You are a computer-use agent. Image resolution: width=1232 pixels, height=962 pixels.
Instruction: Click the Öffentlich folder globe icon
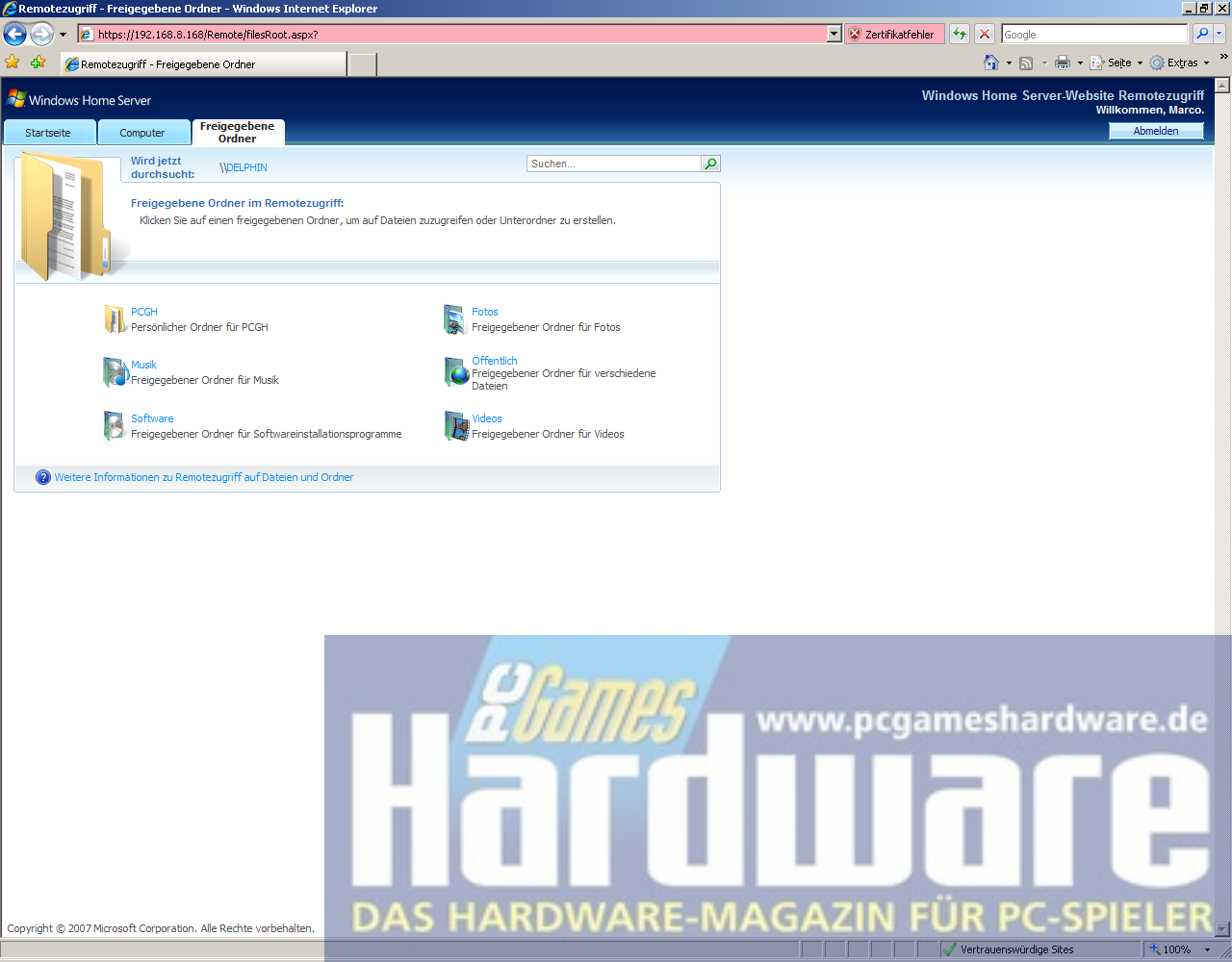[x=456, y=372]
